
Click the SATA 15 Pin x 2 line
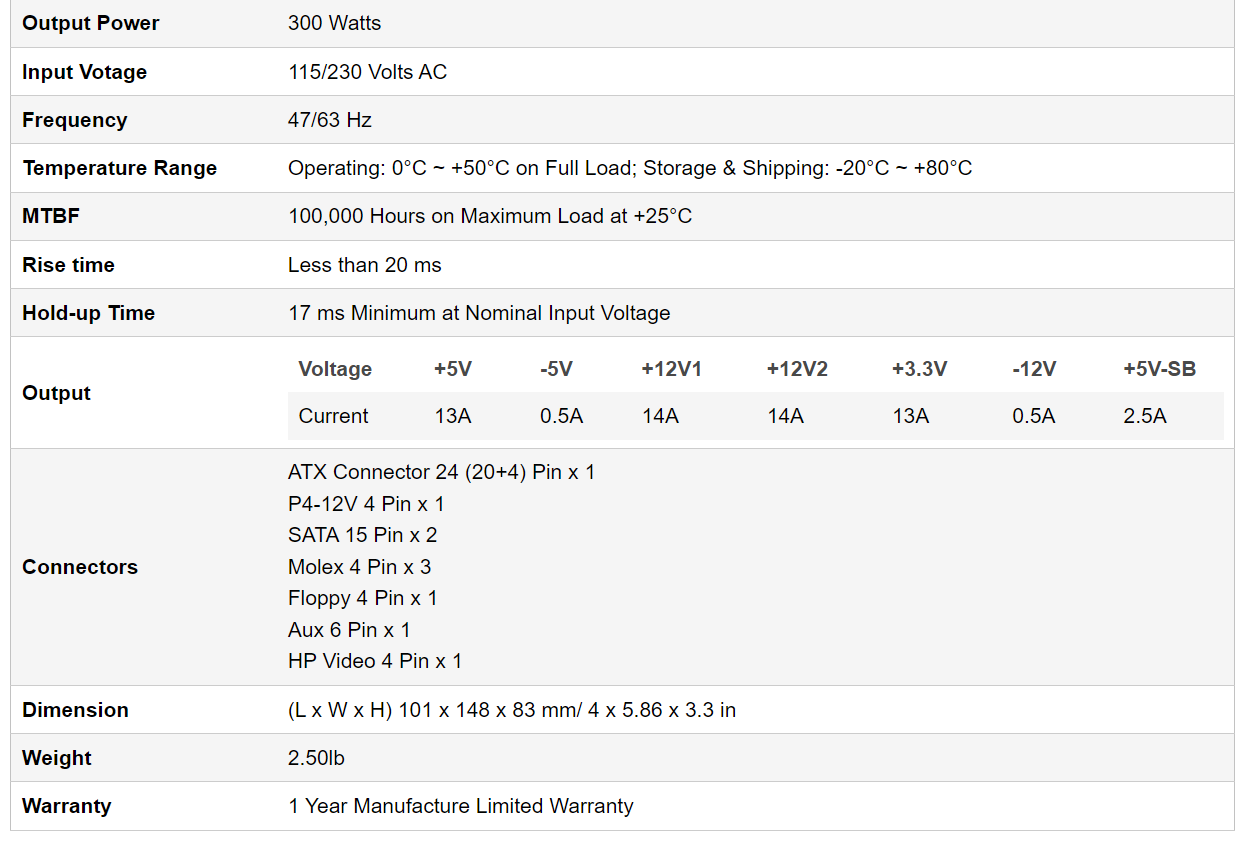[362, 535]
